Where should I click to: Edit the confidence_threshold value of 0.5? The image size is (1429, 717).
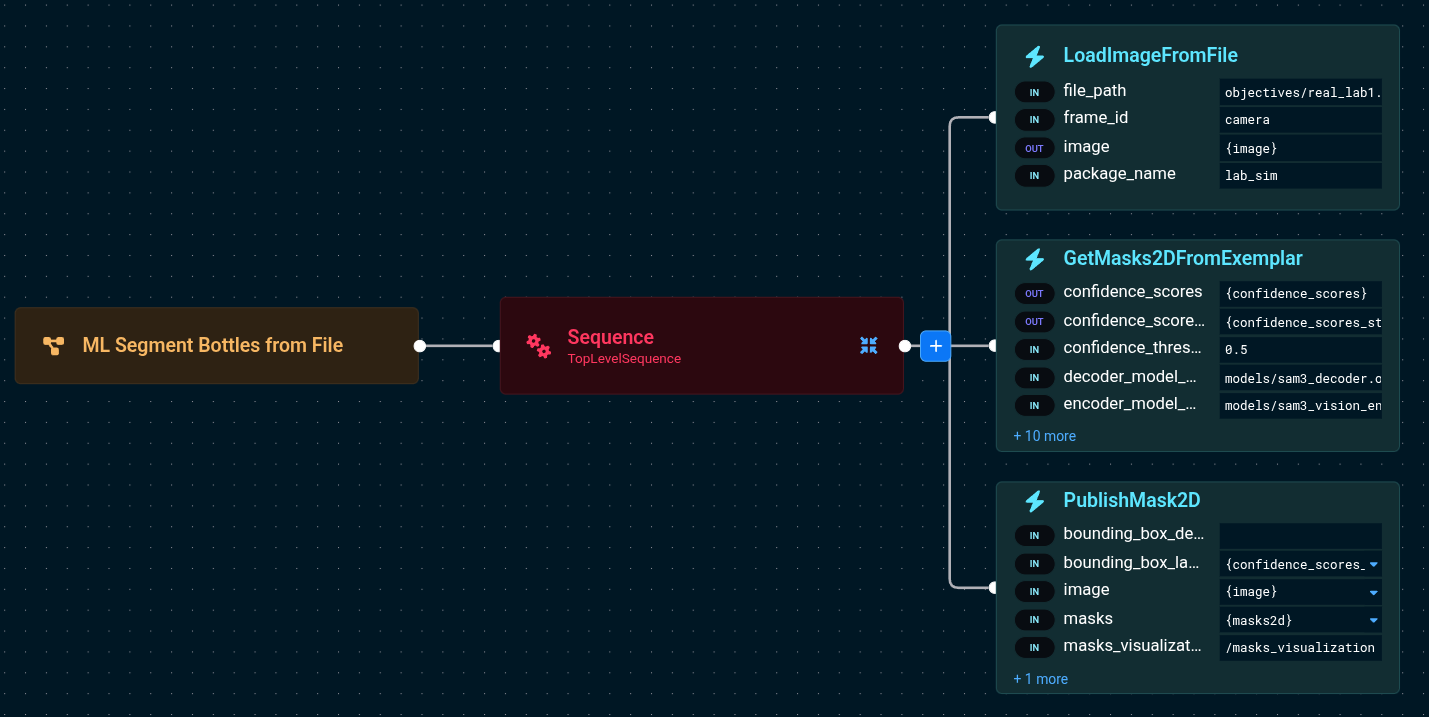coord(1300,349)
